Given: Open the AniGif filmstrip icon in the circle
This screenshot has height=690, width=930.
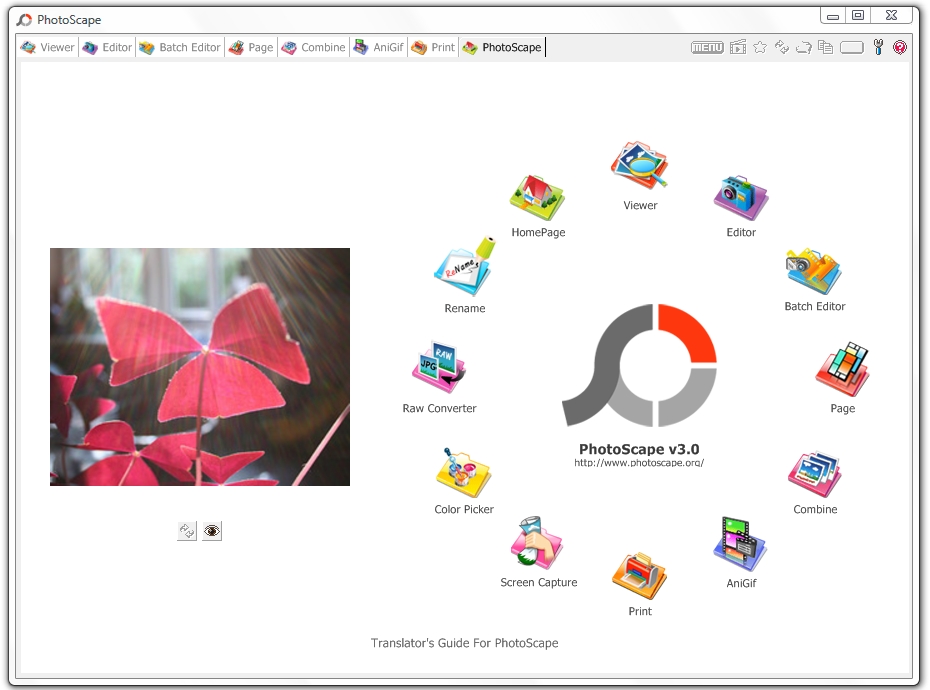Looking at the screenshot, I should coord(740,544).
